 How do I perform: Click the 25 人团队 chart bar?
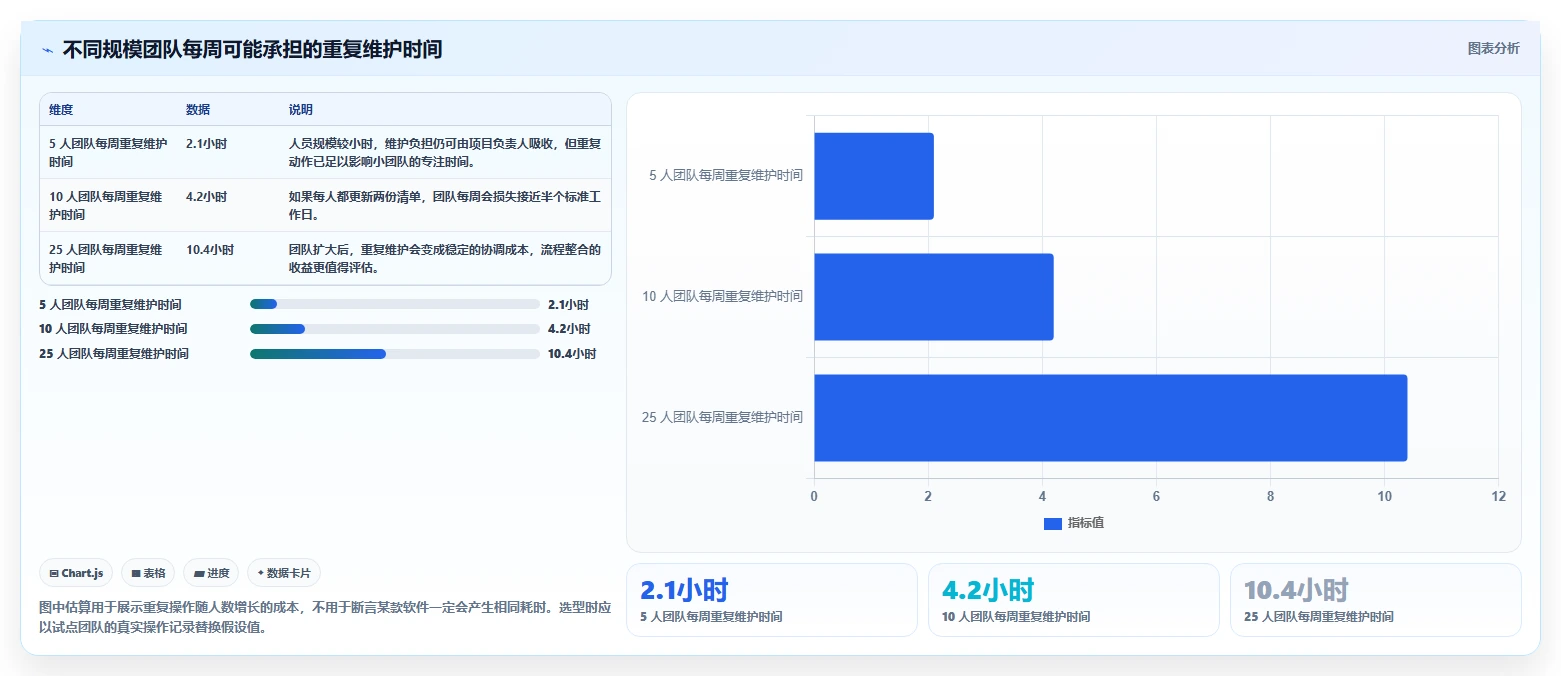click(x=1111, y=418)
